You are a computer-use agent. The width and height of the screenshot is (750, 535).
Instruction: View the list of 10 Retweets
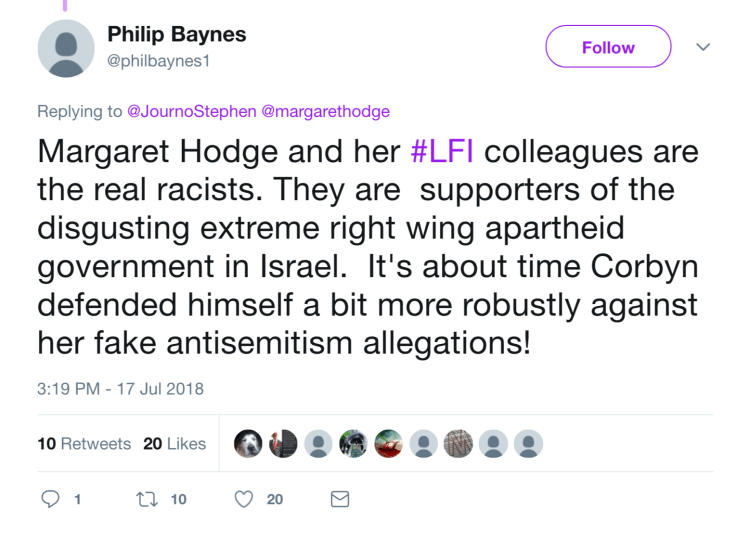tap(84, 444)
